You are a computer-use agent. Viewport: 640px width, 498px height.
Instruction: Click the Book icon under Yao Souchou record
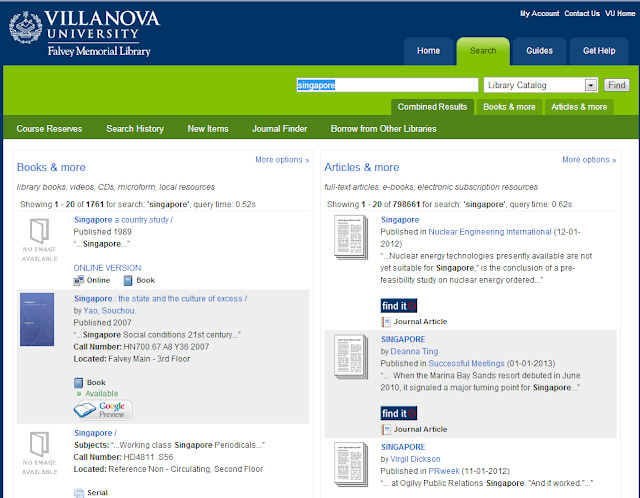(x=78, y=383)
